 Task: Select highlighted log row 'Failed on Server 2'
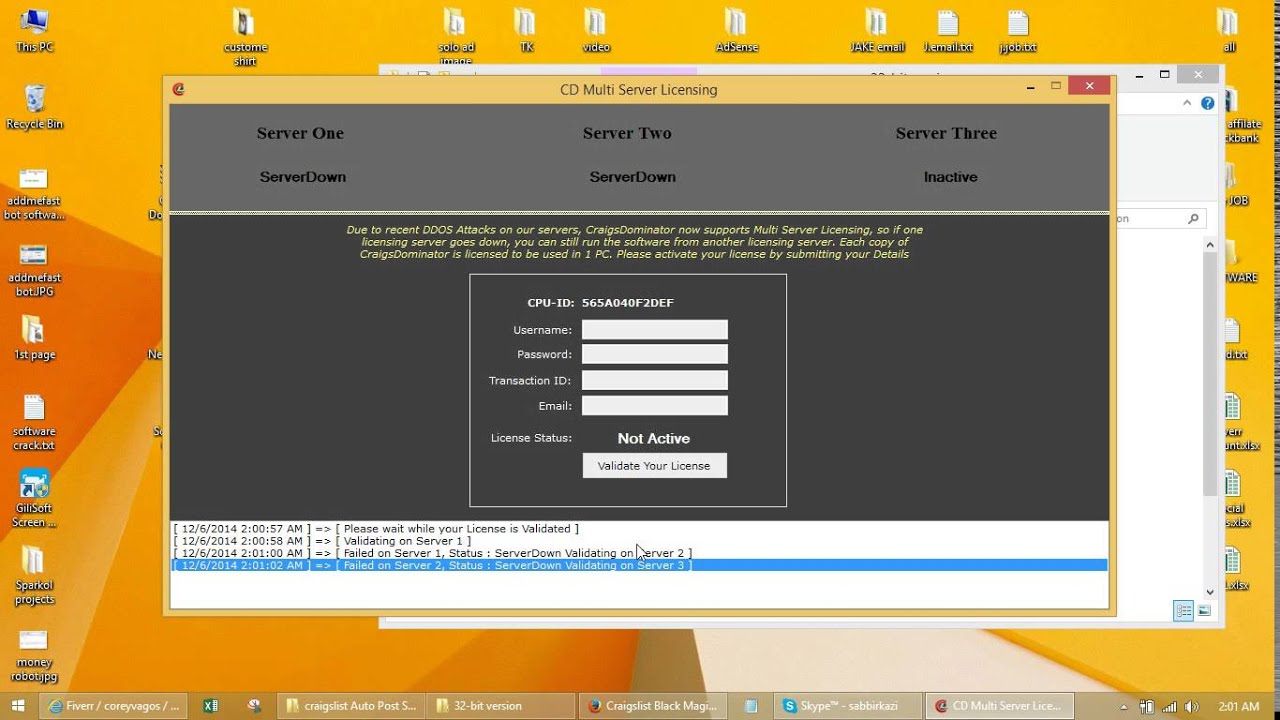[x=638, y=565]
